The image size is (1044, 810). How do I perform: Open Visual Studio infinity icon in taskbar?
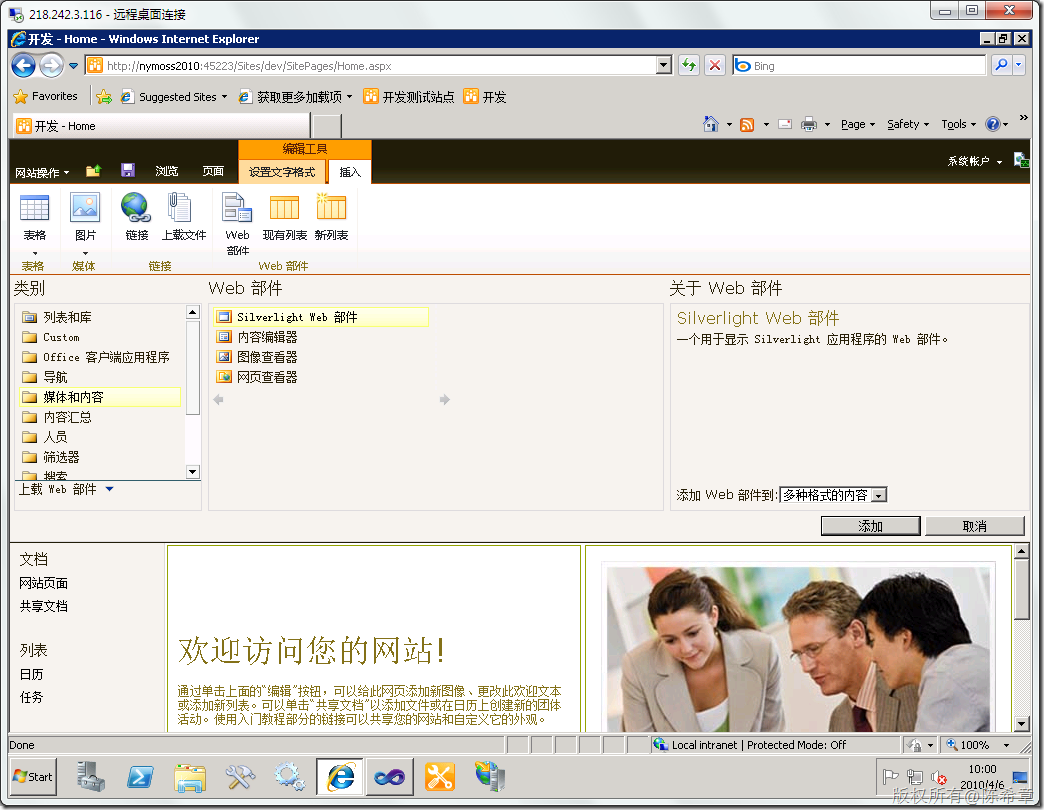point(390,777)
